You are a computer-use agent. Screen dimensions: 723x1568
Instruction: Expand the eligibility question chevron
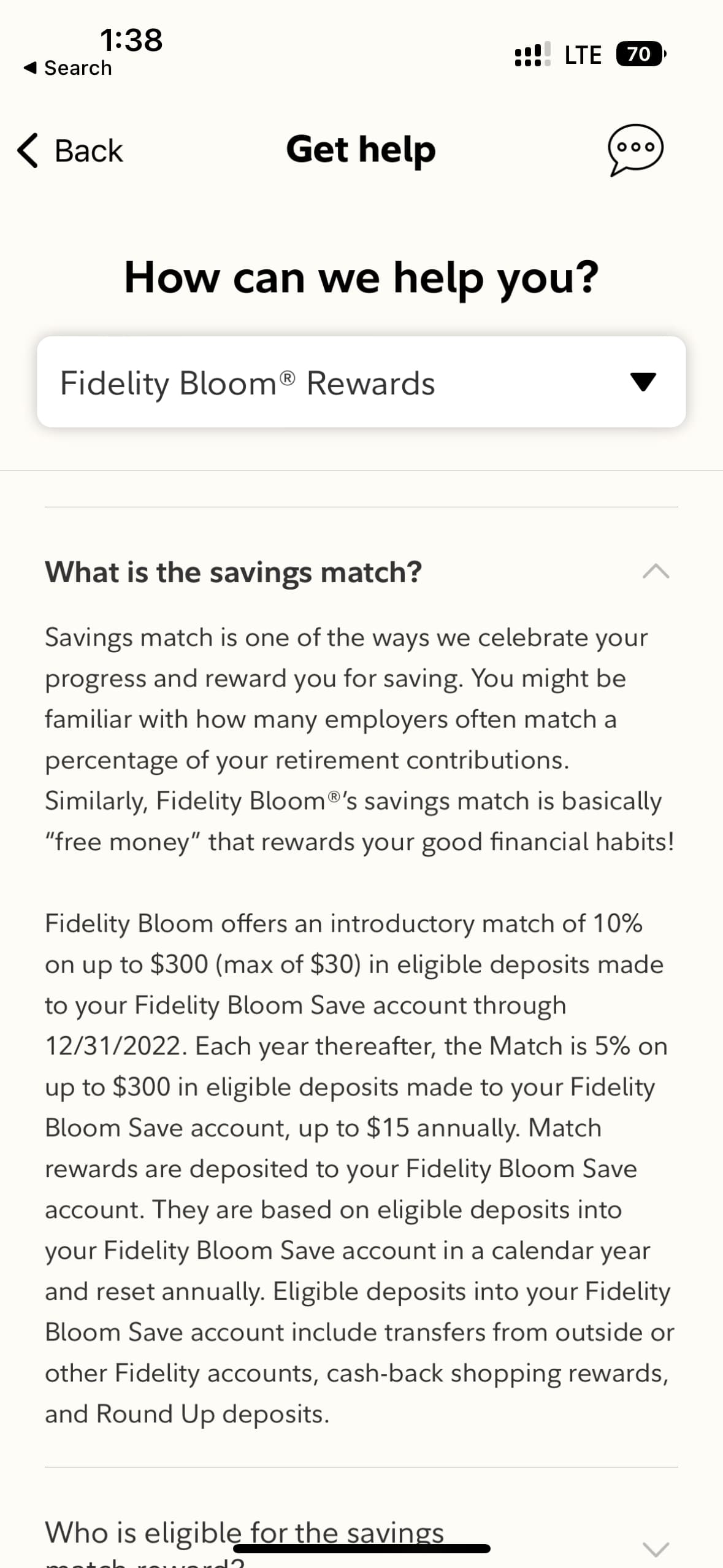[656, 1548]
